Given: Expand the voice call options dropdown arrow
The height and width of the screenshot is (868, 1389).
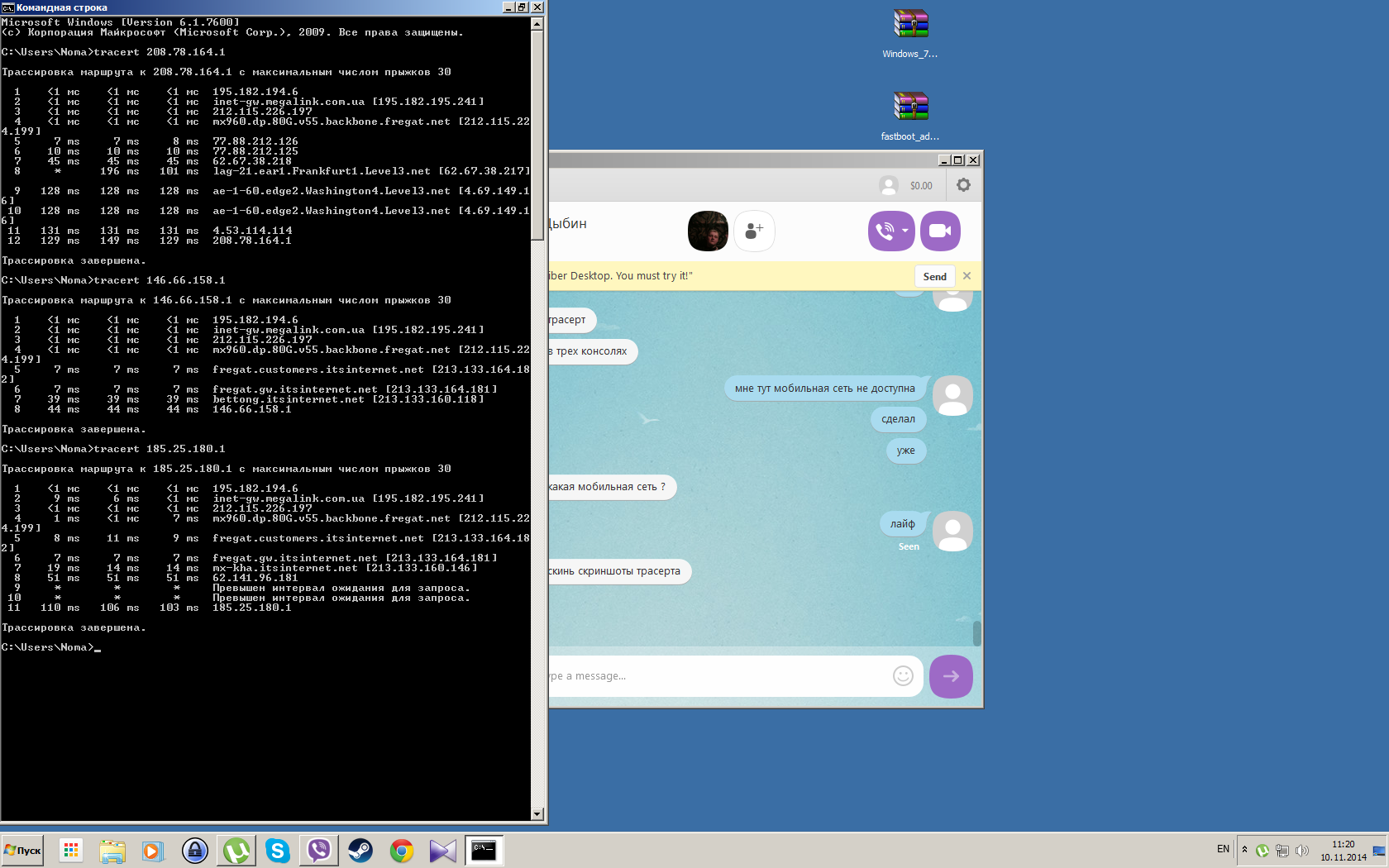Looking at the screenshot, I should 905,231.
